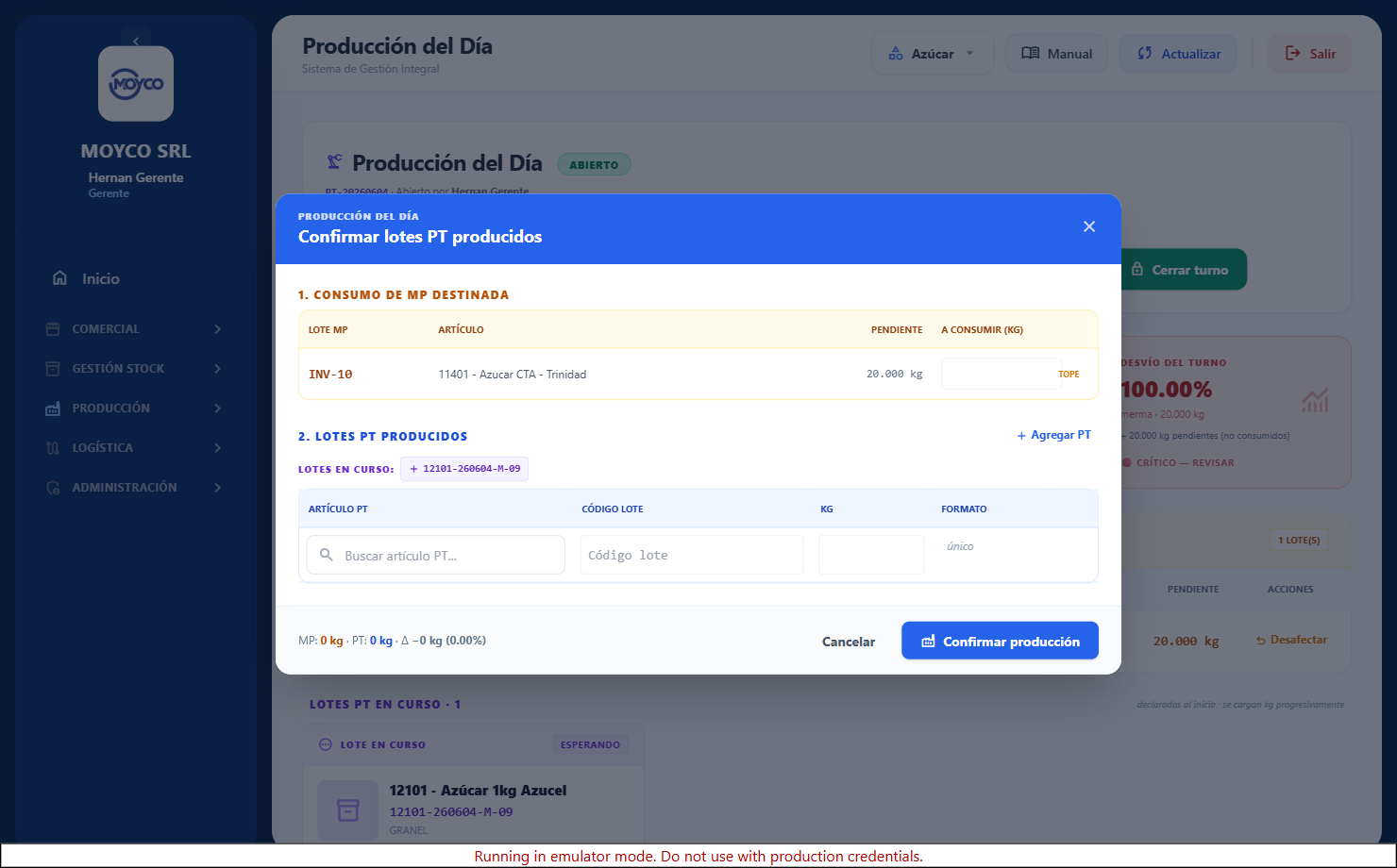Click the 100.00% desvío value

tap(1167, 390)
